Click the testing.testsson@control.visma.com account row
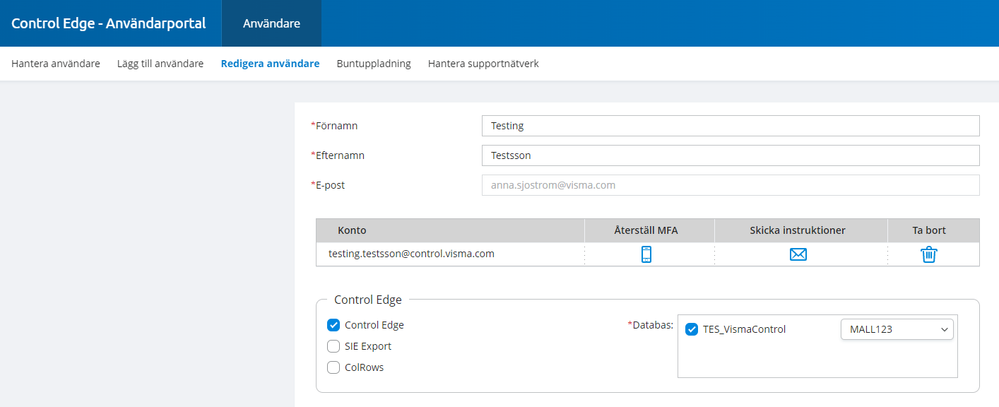 click(x=412, y=254)
